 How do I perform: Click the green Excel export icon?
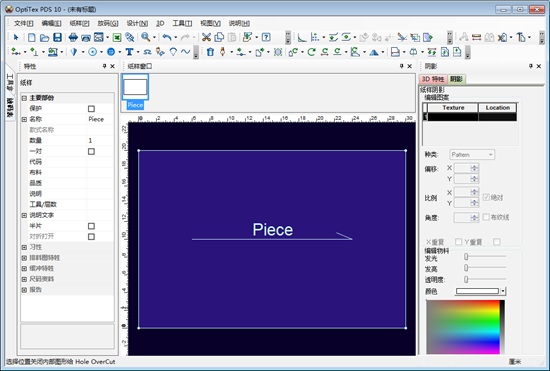pyautogui.click(x=117, y=37)
